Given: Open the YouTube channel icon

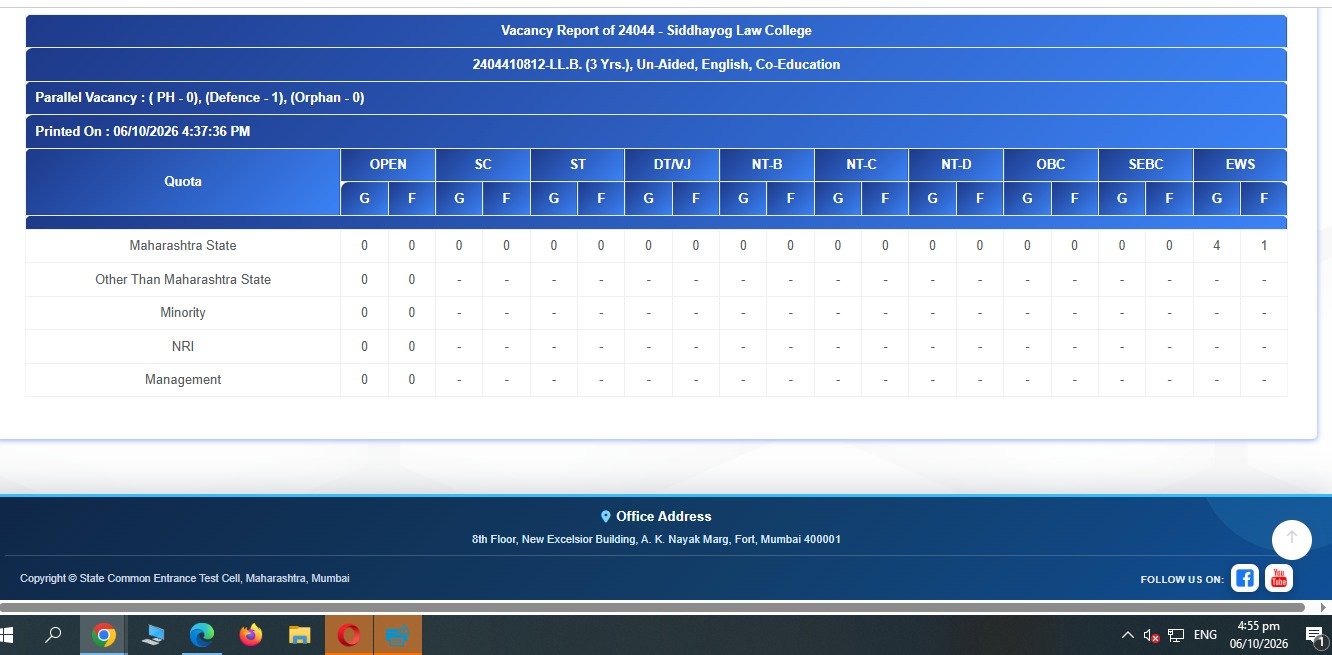Looking at the screenshot, I should [x=1279, y=578].
